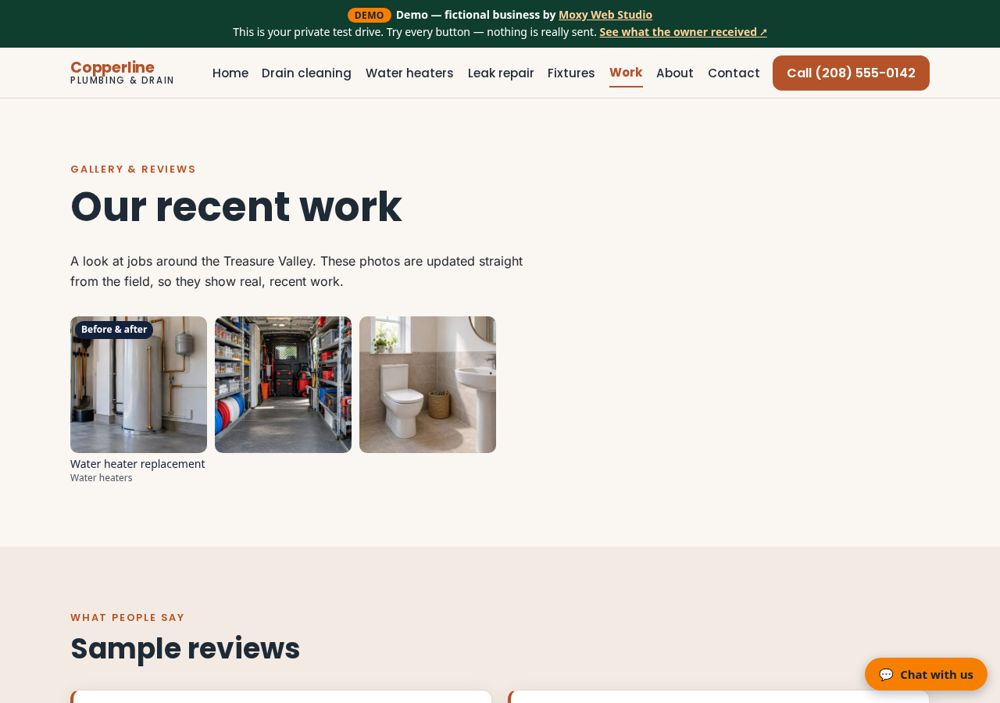
Task: Click the Water heaters category label
Action: click(101, 478)
